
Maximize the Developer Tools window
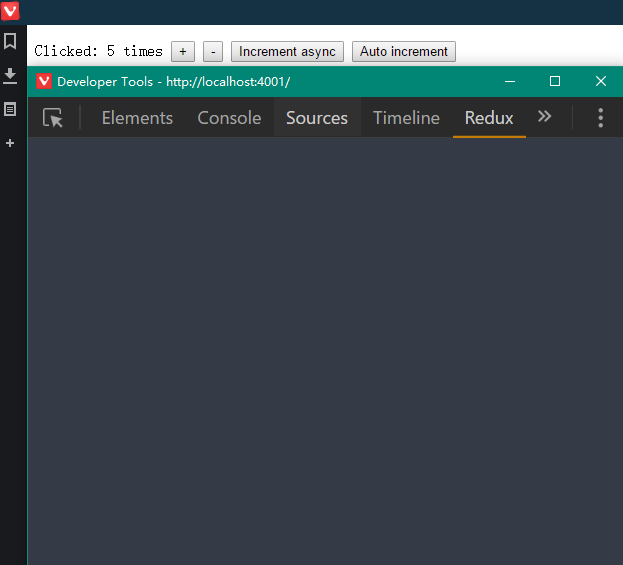(555, 81)
